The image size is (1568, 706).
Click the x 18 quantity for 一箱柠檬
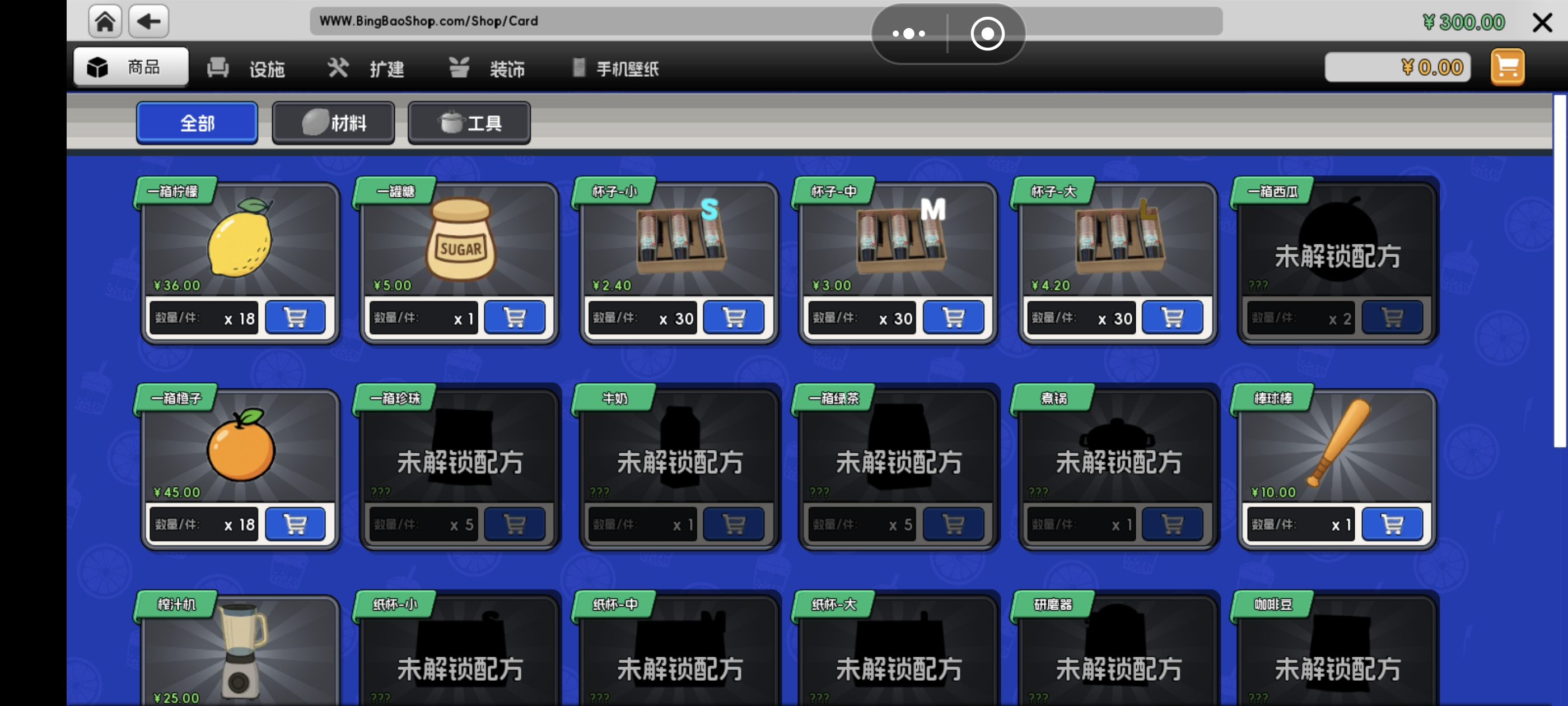(239, 319)
